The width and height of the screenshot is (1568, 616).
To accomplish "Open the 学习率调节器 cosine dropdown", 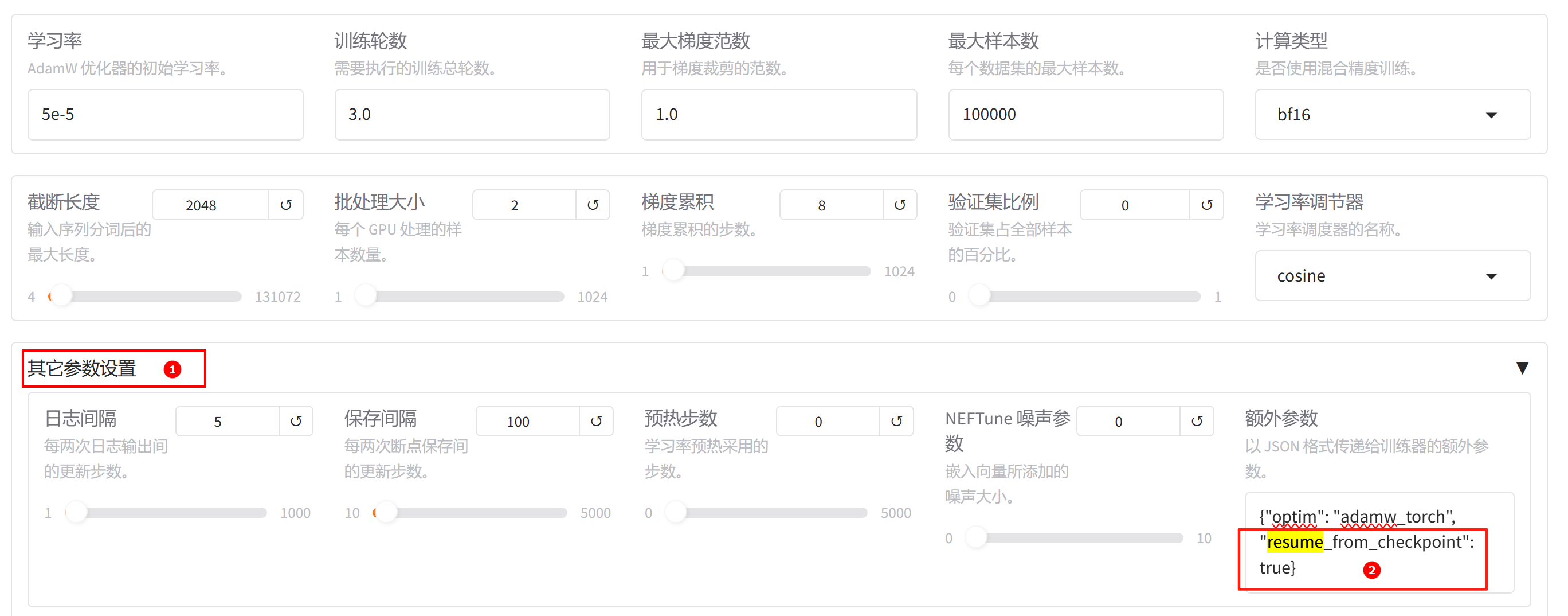I will coord(1391,276).
